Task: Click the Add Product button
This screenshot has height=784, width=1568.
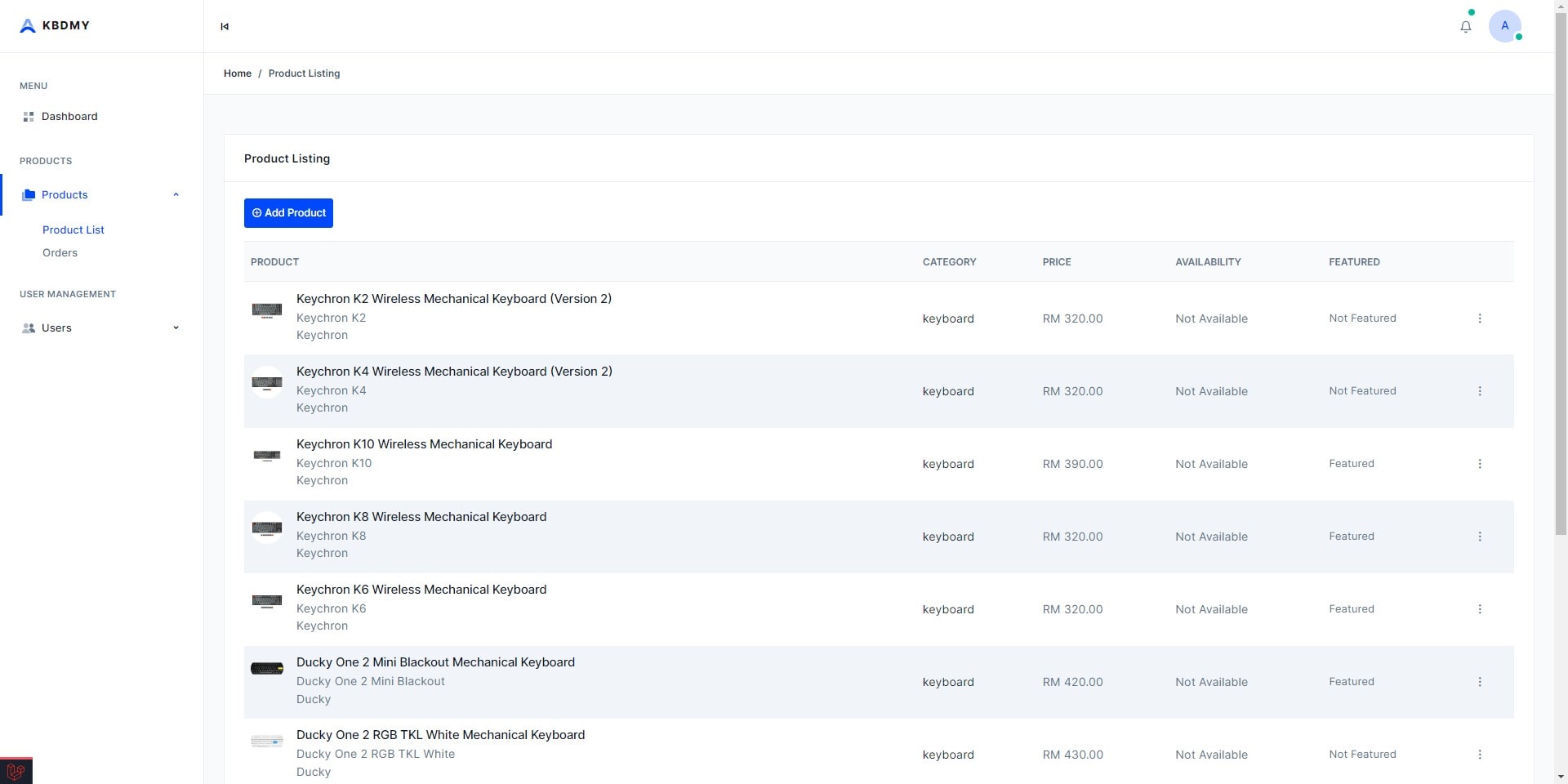Action: click(288, 213)
